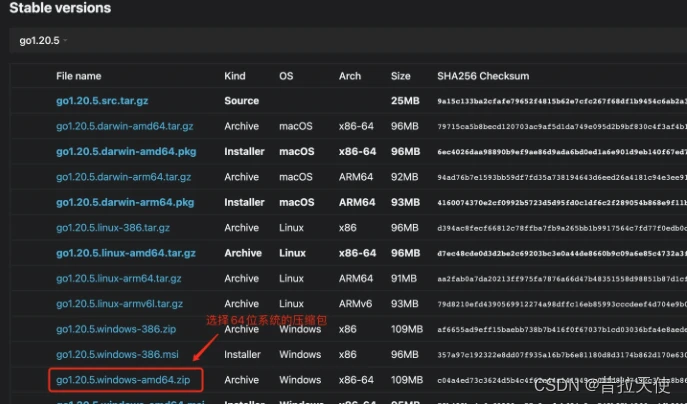Click x86-64 in windows-amd64.zip row
This screenshot has height=404, width=687.
tap(356, 380)
